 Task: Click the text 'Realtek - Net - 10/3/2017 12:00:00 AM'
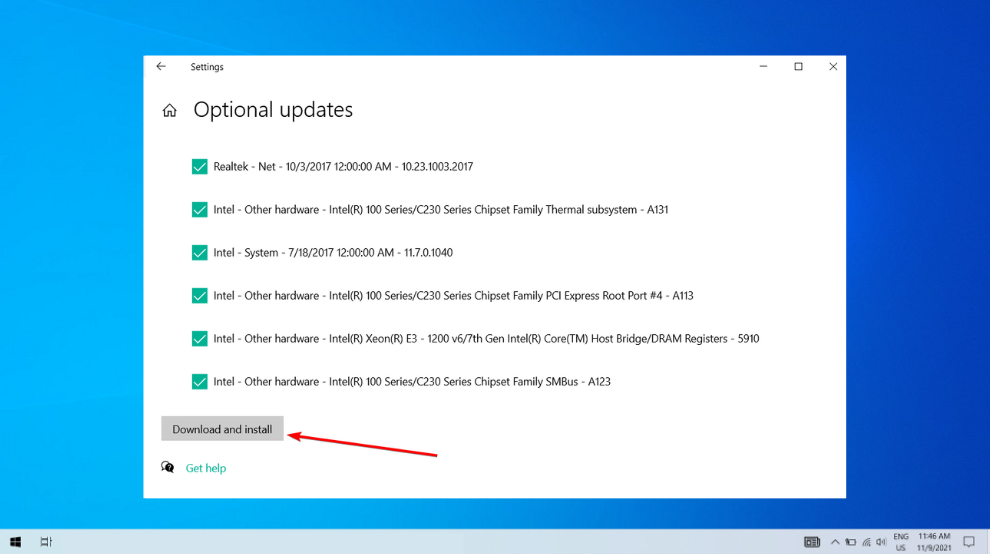[302, 167]
